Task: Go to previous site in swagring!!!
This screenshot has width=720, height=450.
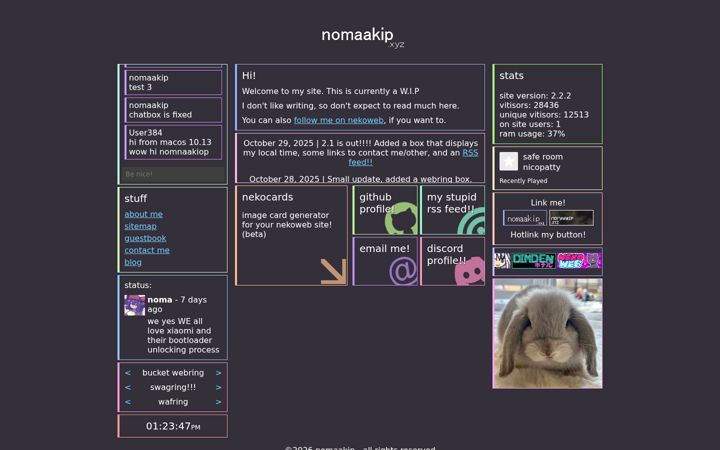Action: point(128,388)
